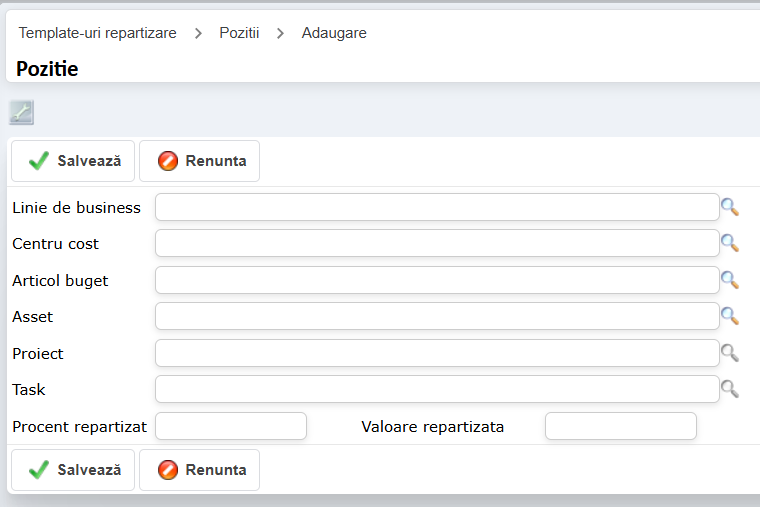Click the wrench settings icon below the title
Screen dimensions: 760x507
(21, 113)
